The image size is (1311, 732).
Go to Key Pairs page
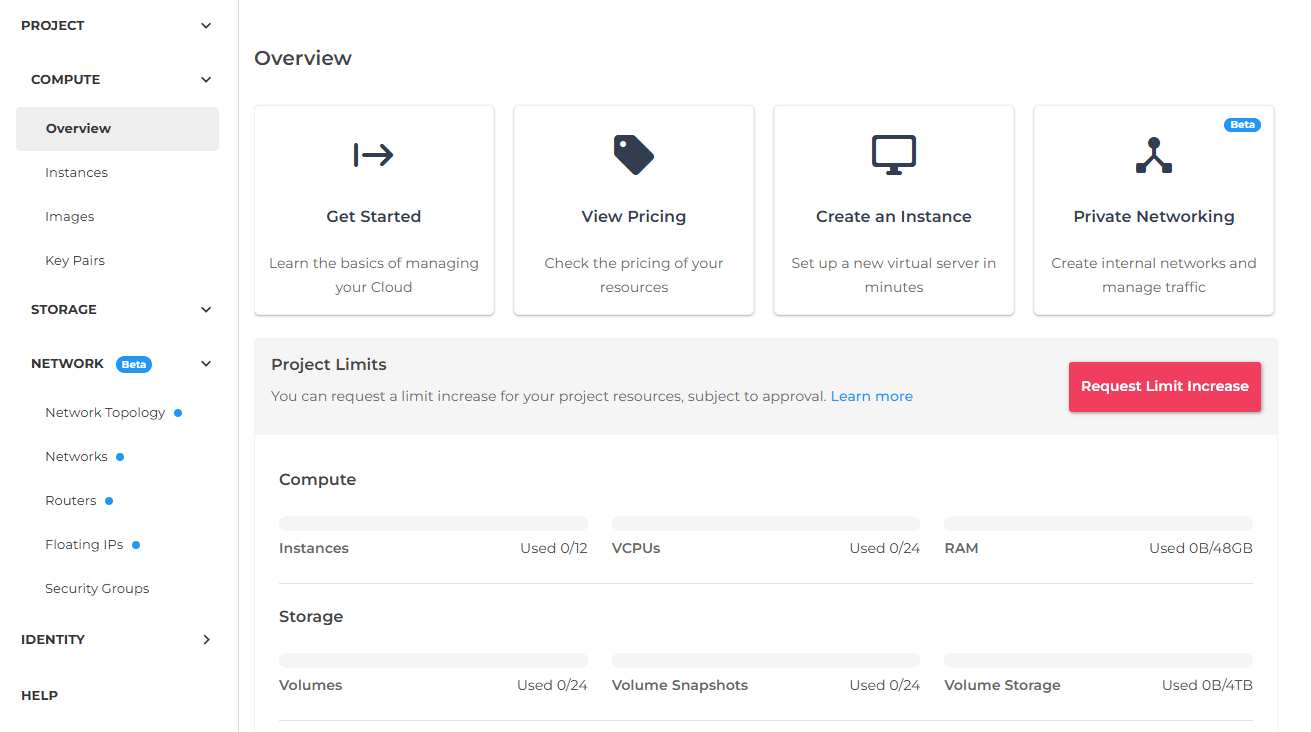click(75, 261)
